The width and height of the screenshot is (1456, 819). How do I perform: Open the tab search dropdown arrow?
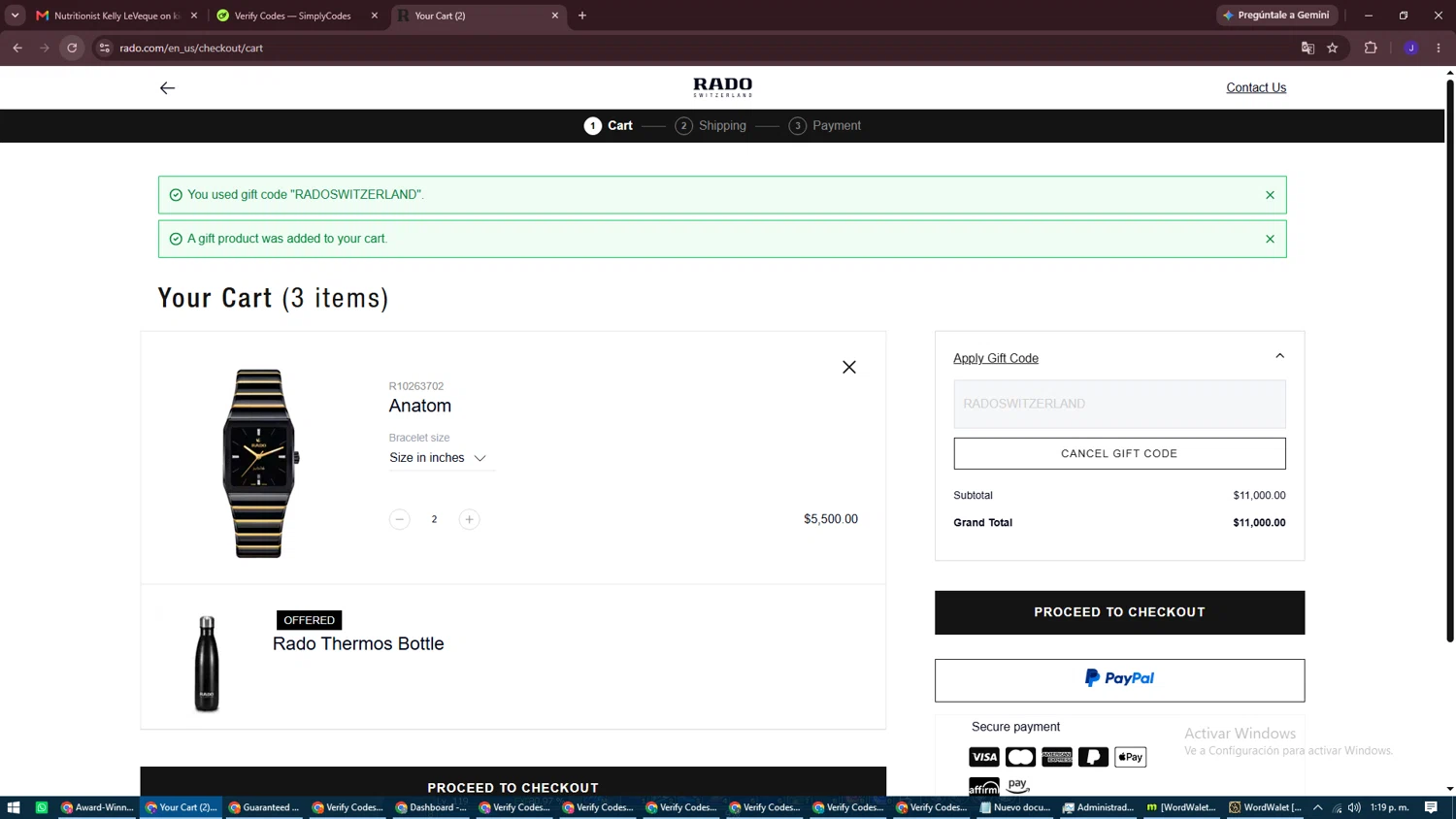click(x=15, y=16)
